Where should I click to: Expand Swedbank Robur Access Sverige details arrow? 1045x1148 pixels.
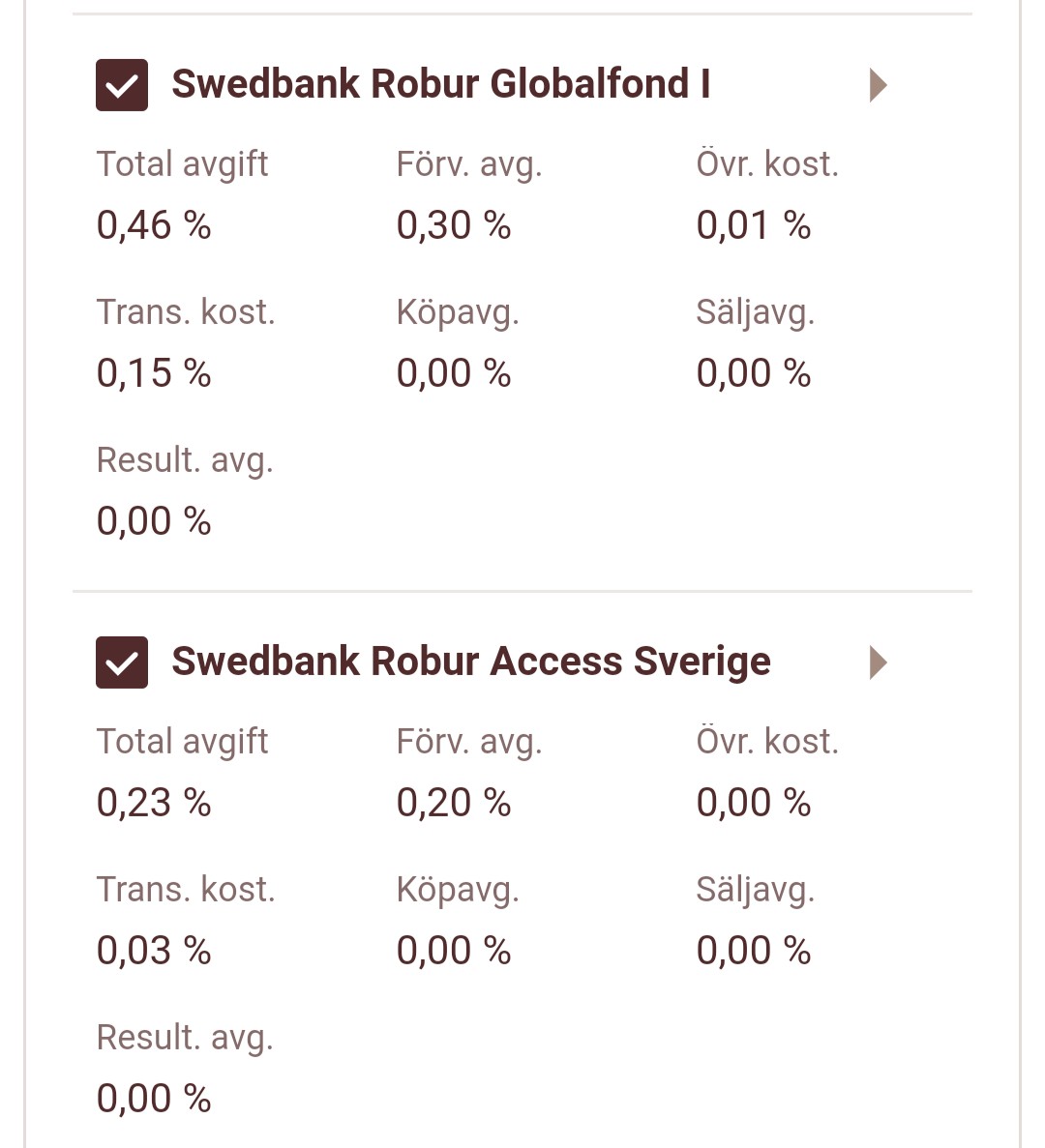(x=878, y=662)
